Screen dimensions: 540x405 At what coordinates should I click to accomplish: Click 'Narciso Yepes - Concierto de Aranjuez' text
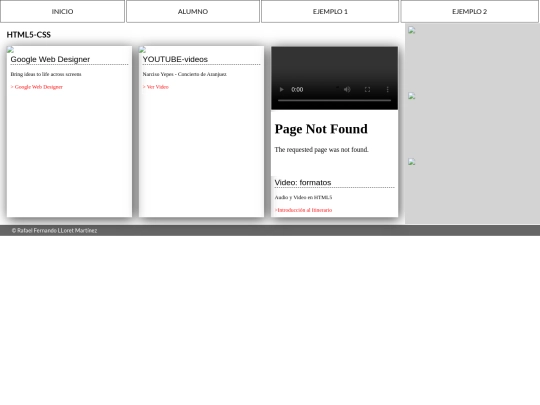[185, 74]
